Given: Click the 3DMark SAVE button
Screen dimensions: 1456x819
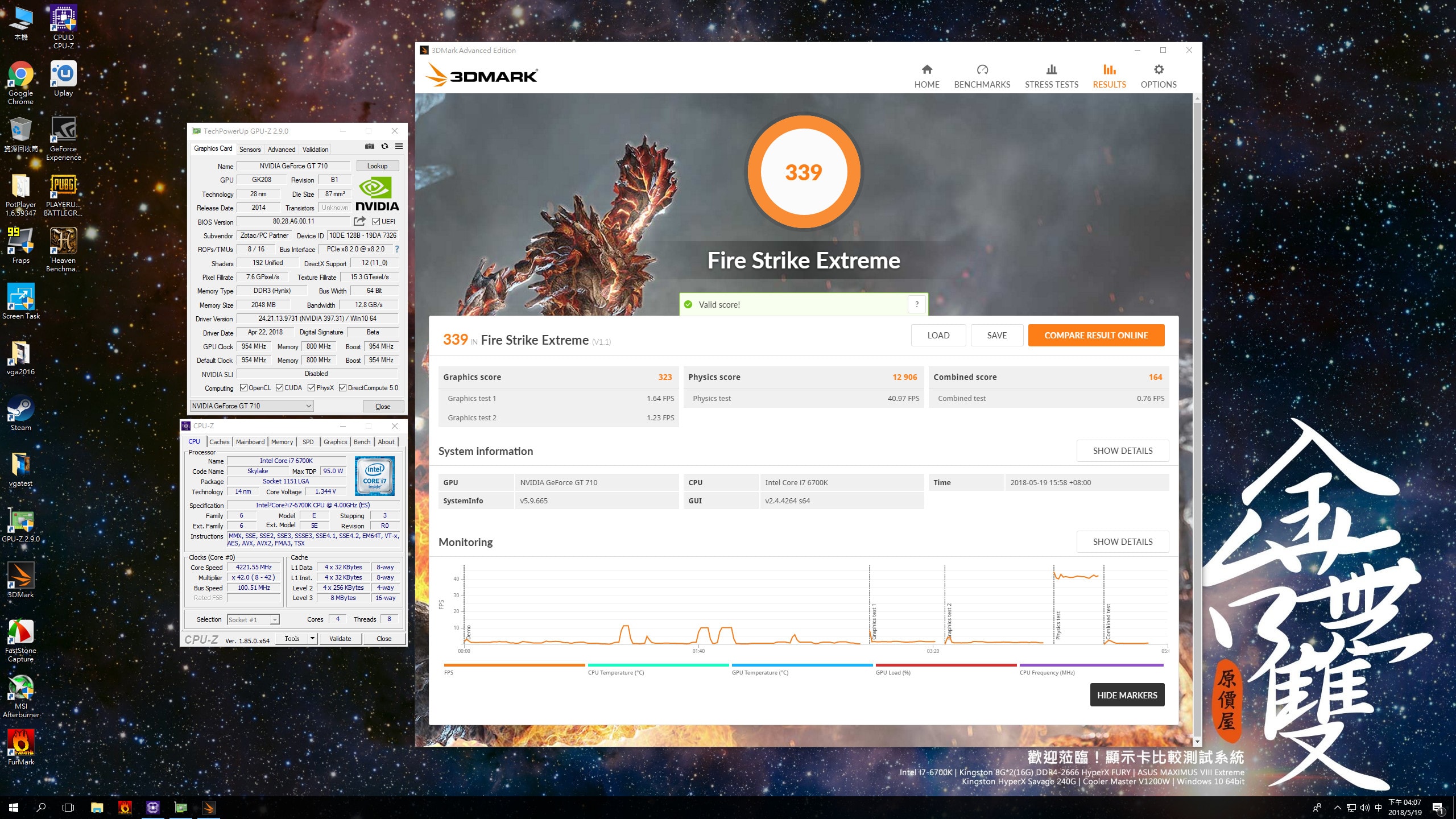Looking at the screenshot, I should [997, 336].
